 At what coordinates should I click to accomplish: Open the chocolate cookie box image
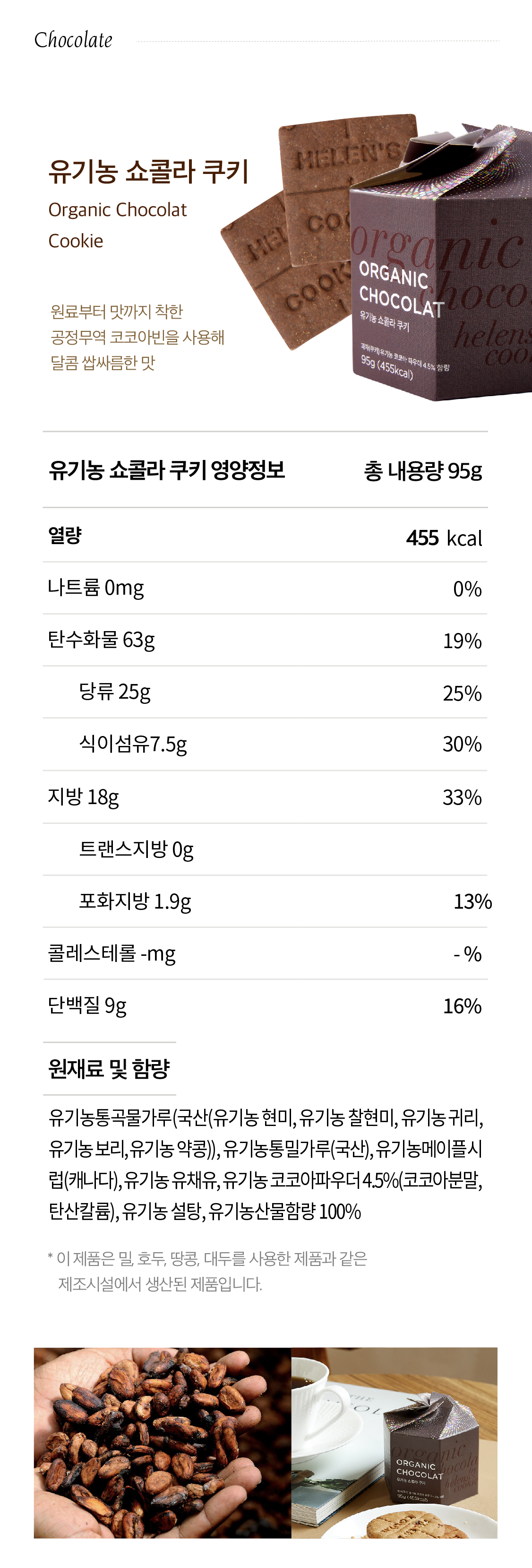point(441,265)
